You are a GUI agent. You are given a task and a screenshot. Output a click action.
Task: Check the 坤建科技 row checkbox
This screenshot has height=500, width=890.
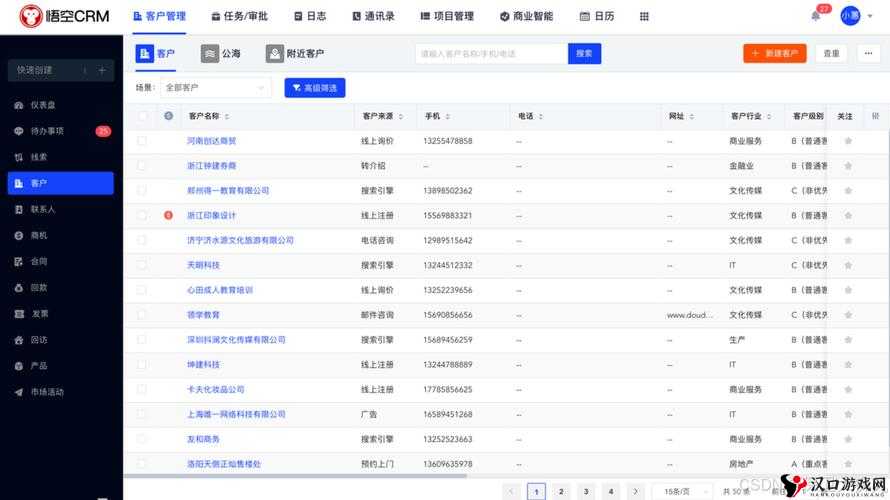click(x=142, y=364)
